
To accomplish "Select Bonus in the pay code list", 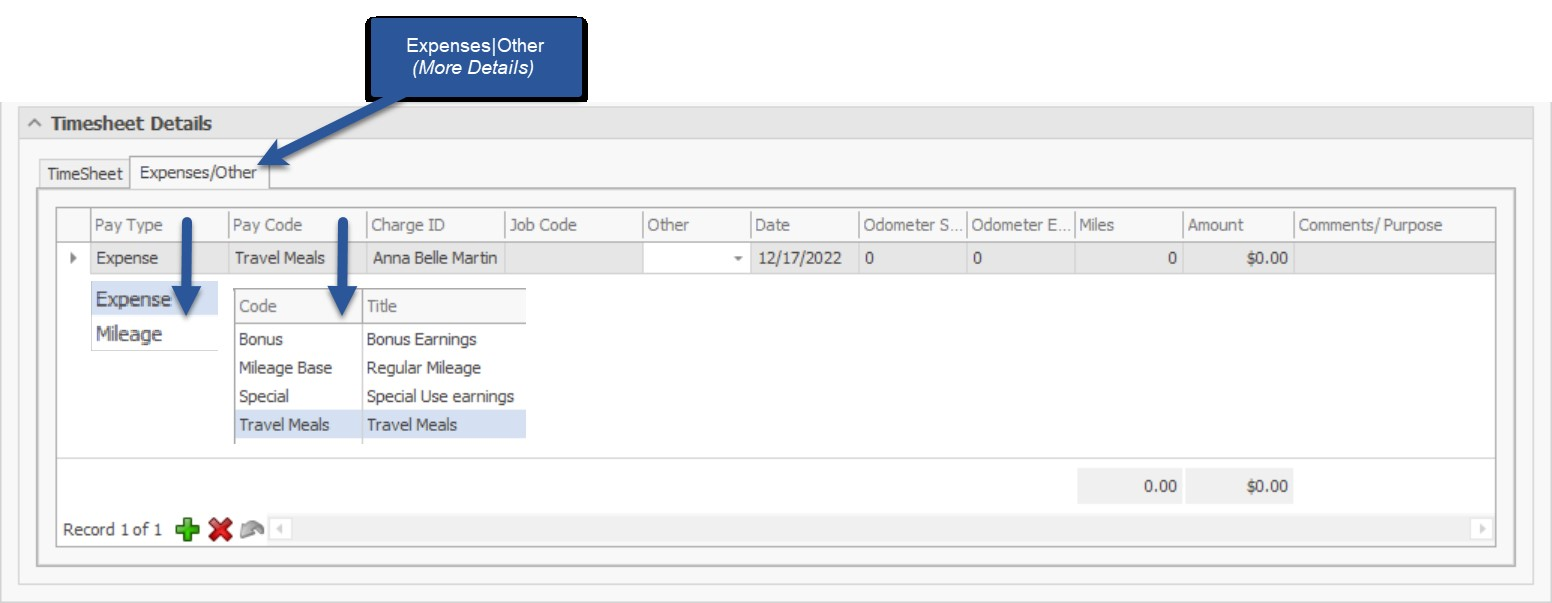I will click(261, 339).
